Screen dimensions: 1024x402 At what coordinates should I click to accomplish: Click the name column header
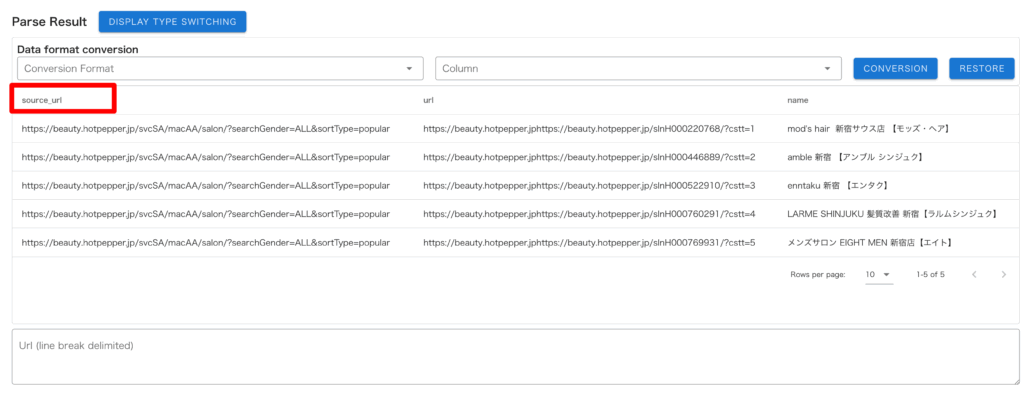[x=797, y=100]
